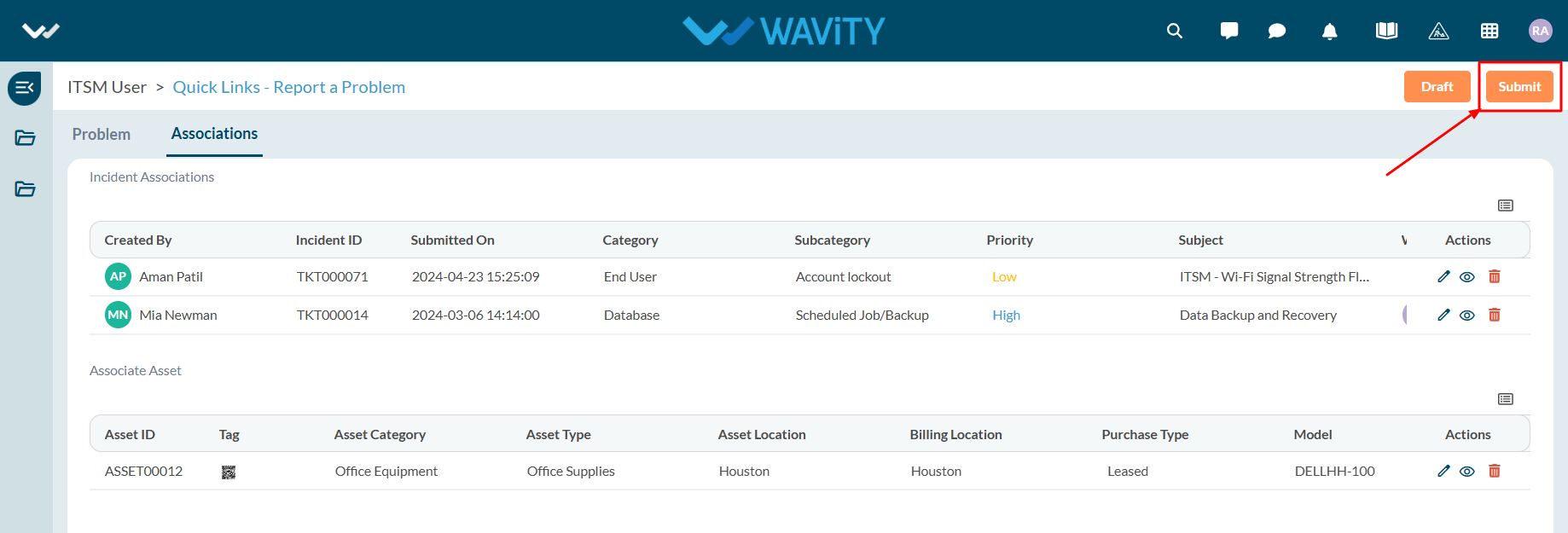Click Office Equipment category cell
The width and height of the screenshot is (1568, 533).
click(386, 472)
